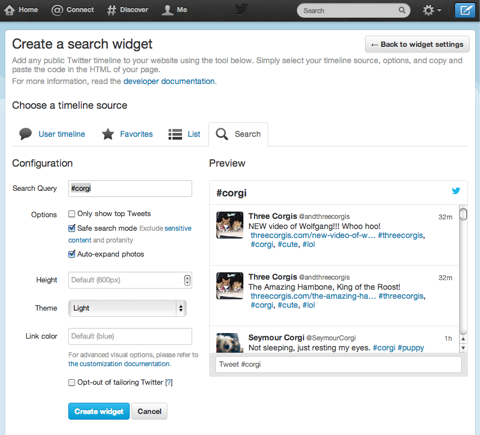Open the Connect menu item
This screenshot has height=435, width=480.
[x=72, y=10]
